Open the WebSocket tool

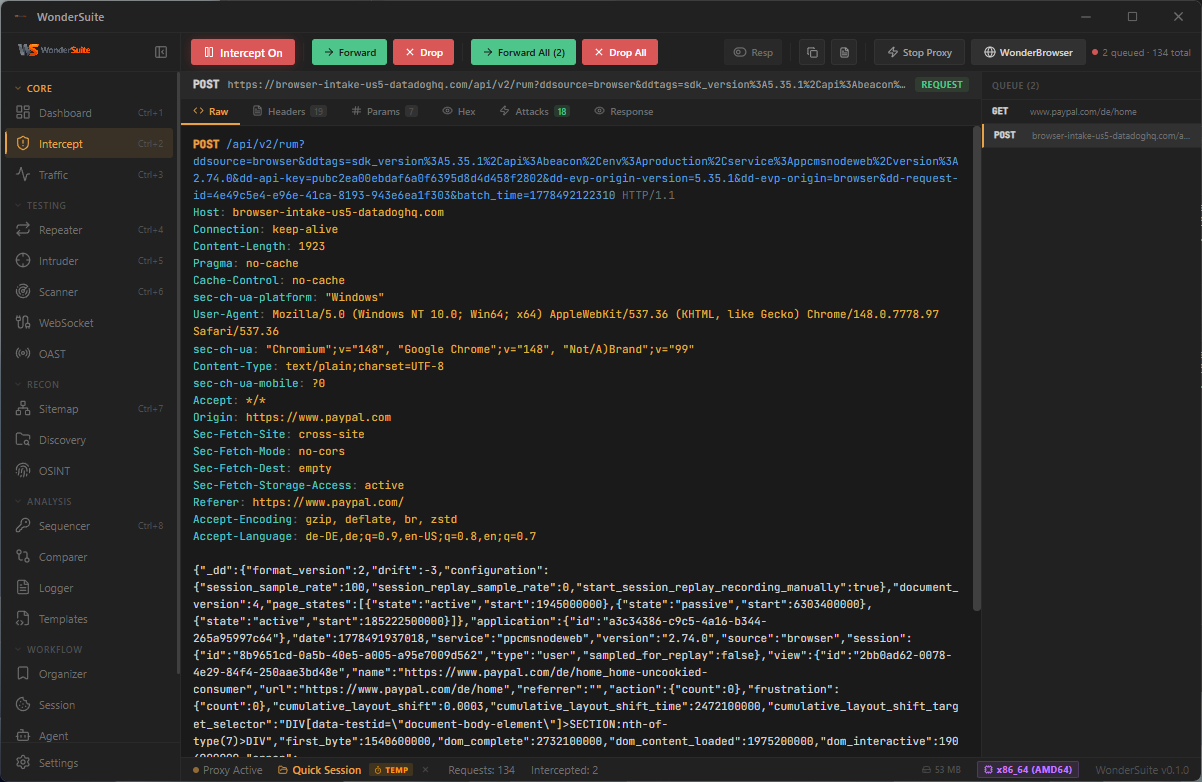88,323
